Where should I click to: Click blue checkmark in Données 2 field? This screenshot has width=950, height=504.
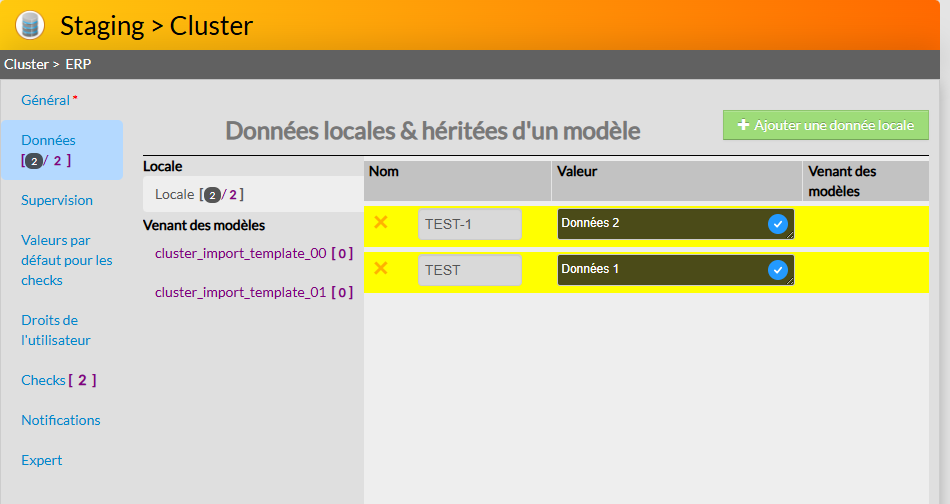(777, 224)
